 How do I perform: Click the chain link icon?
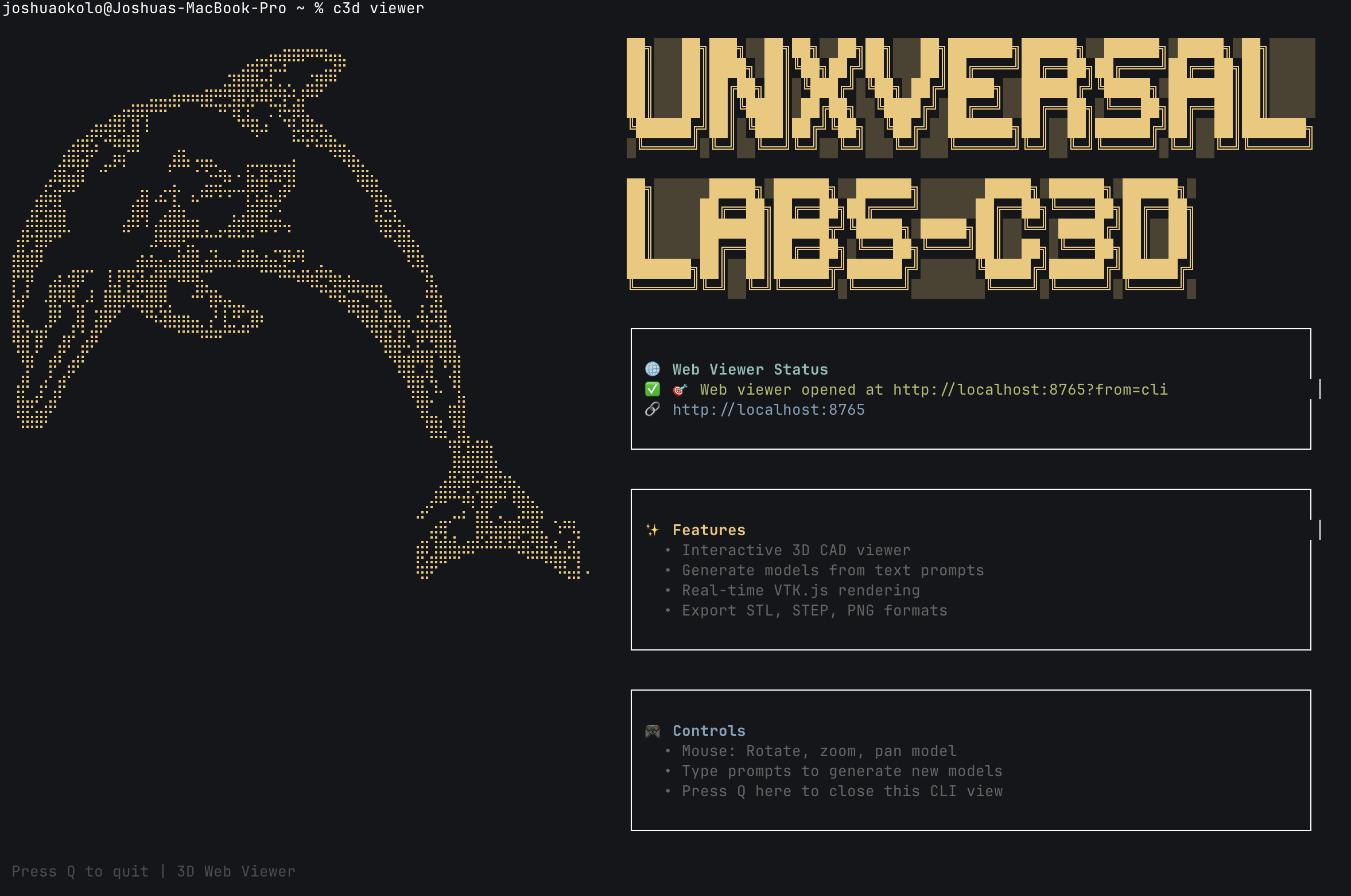pos(653,410)
